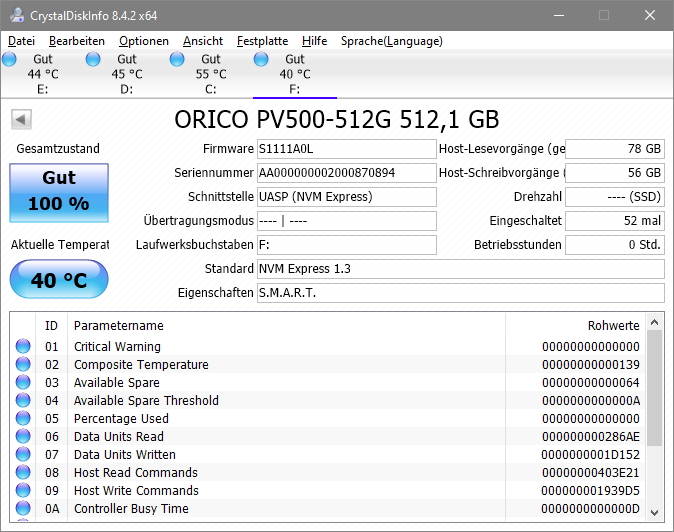Open the Datei menu
The height and width of the screenshot is (532, 674).
[x=21, y=41]
